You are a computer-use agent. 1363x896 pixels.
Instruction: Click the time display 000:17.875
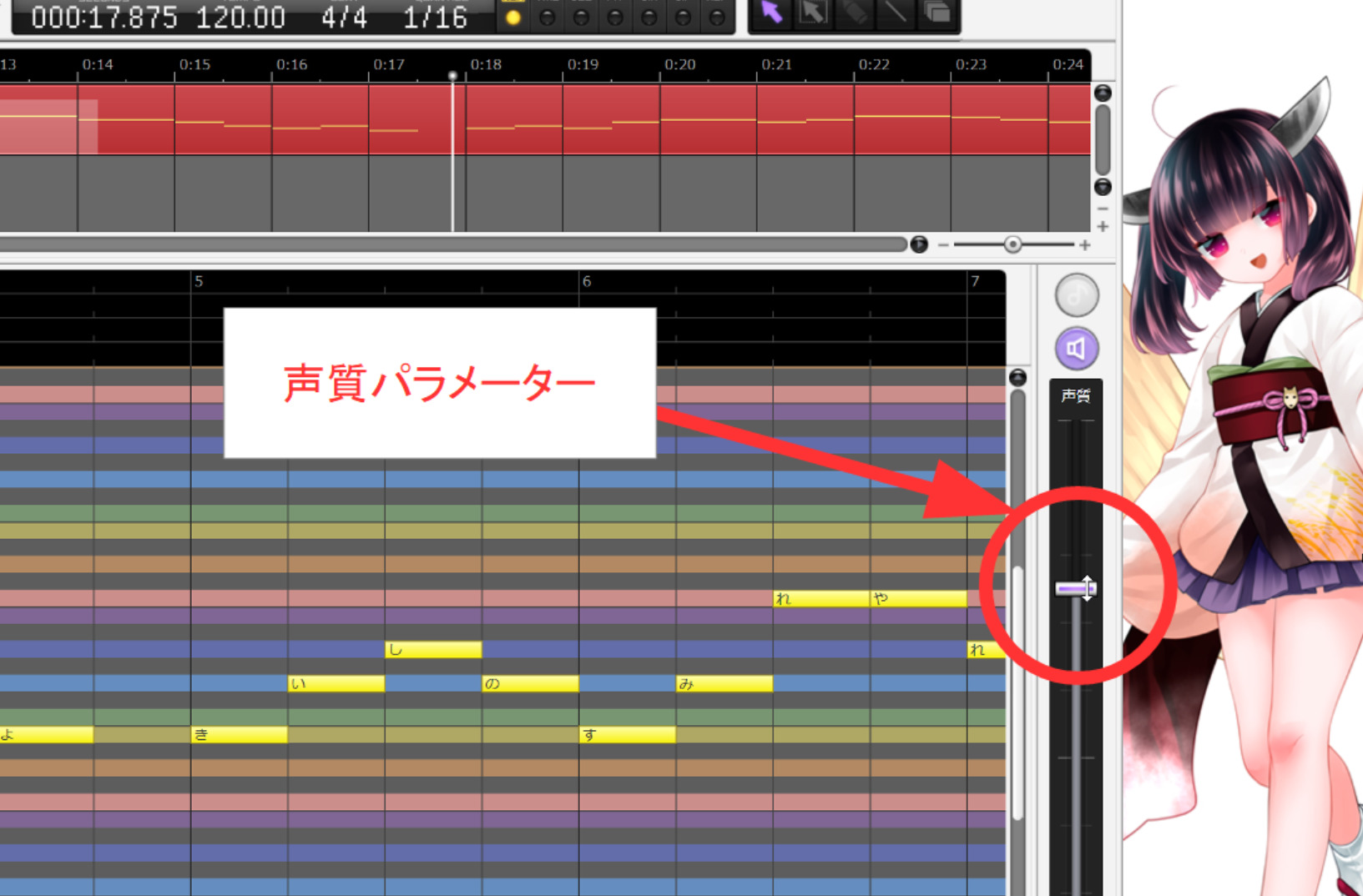[x=104, y=18]
